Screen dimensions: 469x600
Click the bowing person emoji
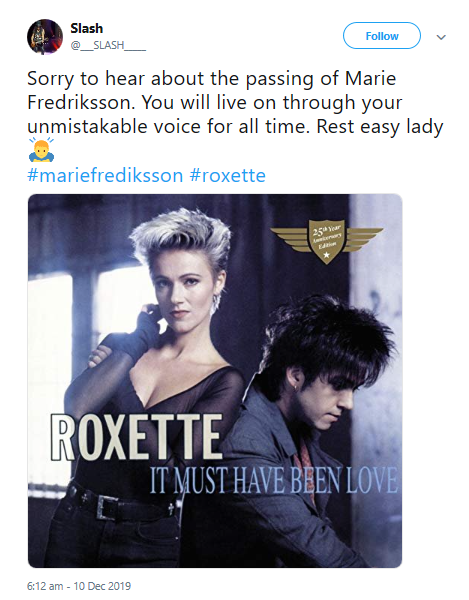click(x=41, y=150)
